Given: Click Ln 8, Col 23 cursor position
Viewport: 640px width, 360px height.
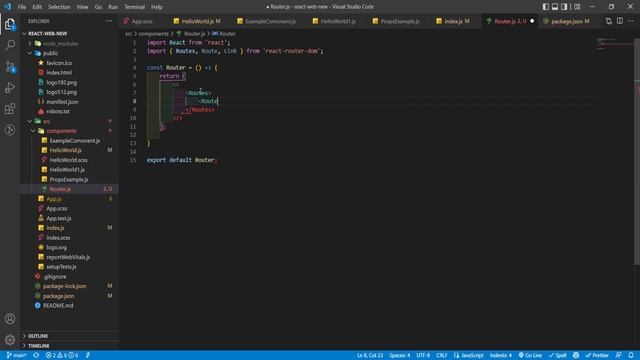Looking at the screenshot, I should pos(370,355).
